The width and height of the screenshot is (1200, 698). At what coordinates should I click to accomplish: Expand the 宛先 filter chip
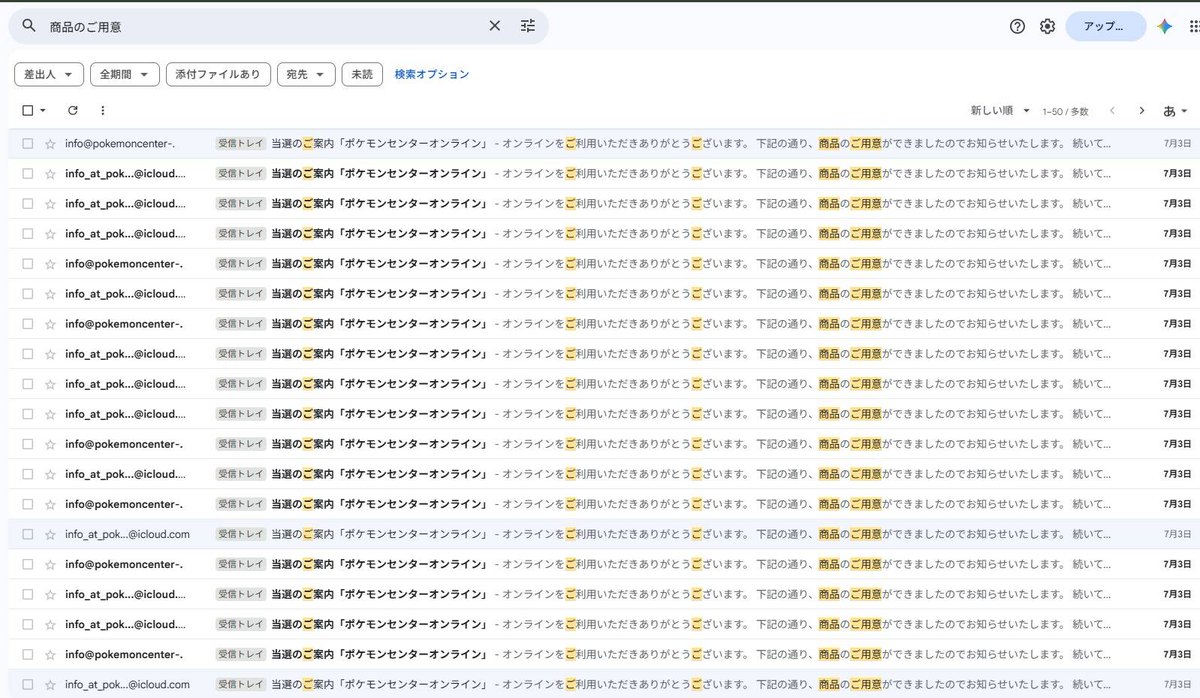[x=306, y=74]
